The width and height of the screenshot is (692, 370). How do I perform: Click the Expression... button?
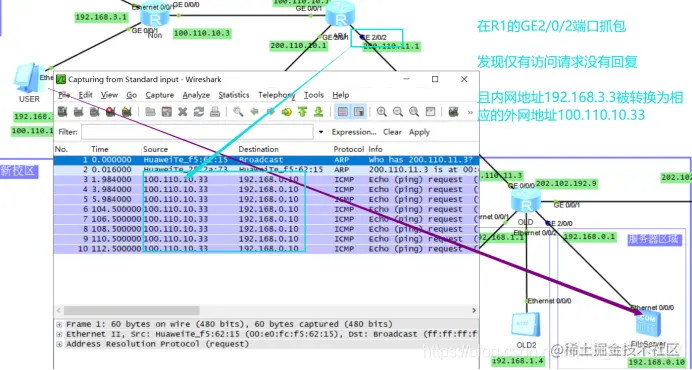(x=354, y=132)
